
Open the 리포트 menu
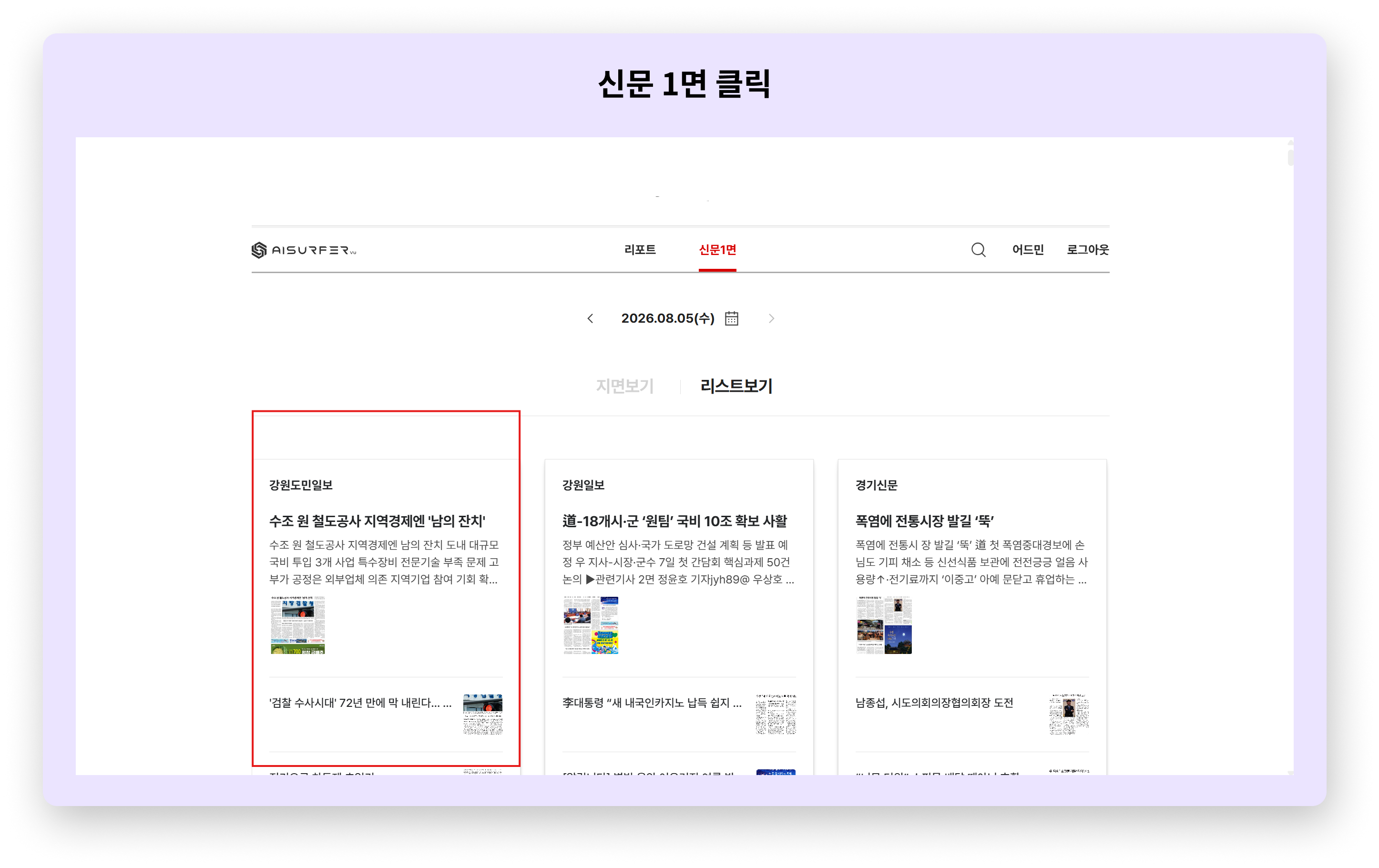(x=640, y=250)
